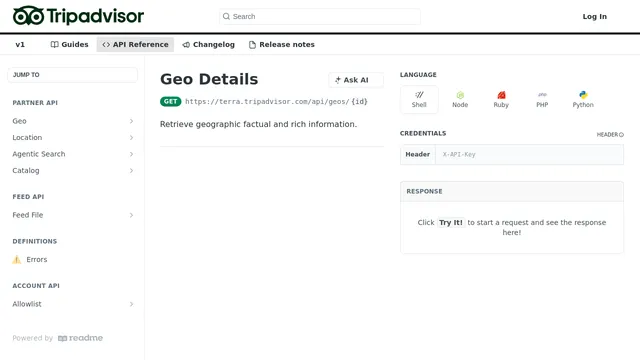Click the Ask AI button
The height and width of the screenshot is (360, 640).
356,80
